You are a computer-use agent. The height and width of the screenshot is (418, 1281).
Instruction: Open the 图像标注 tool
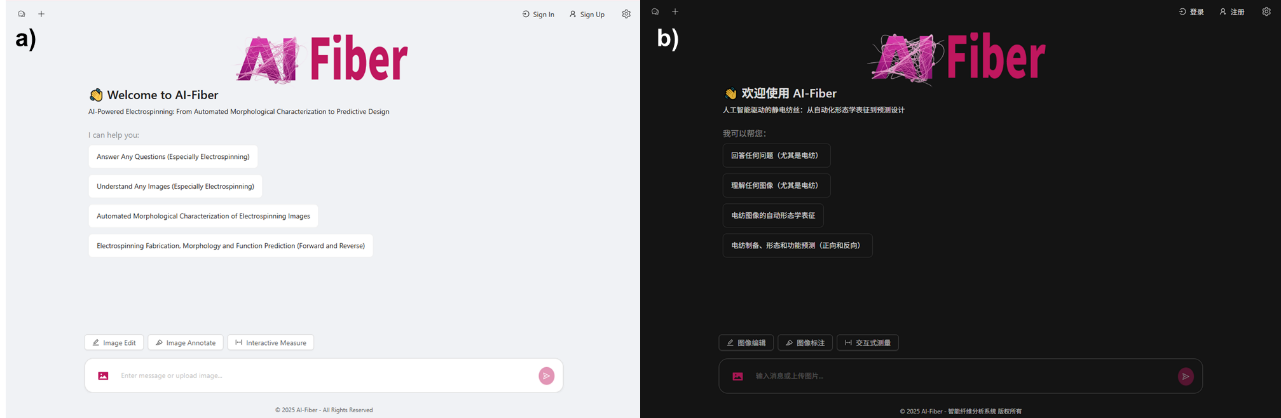[805, 342]
